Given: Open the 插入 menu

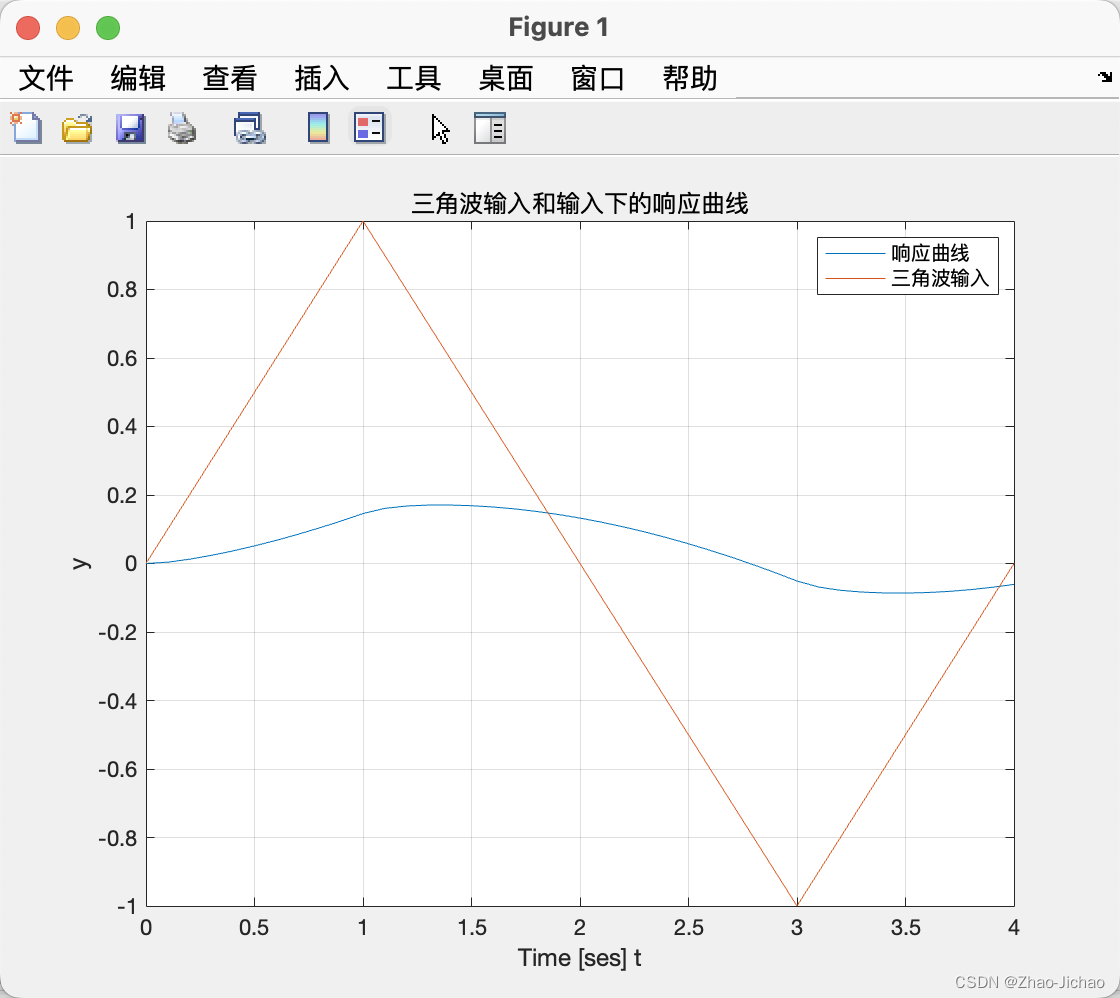Looking at the screenshot, I should point(321,78).
